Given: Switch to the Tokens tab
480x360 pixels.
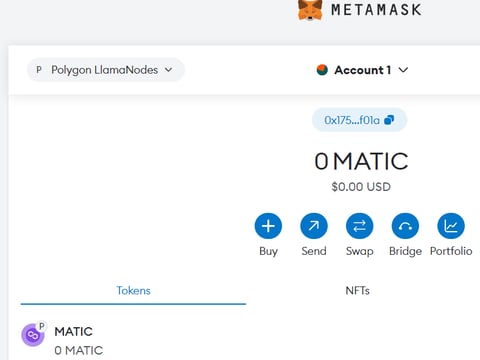Looking at the screenshot, I should (x=133, y=291).
